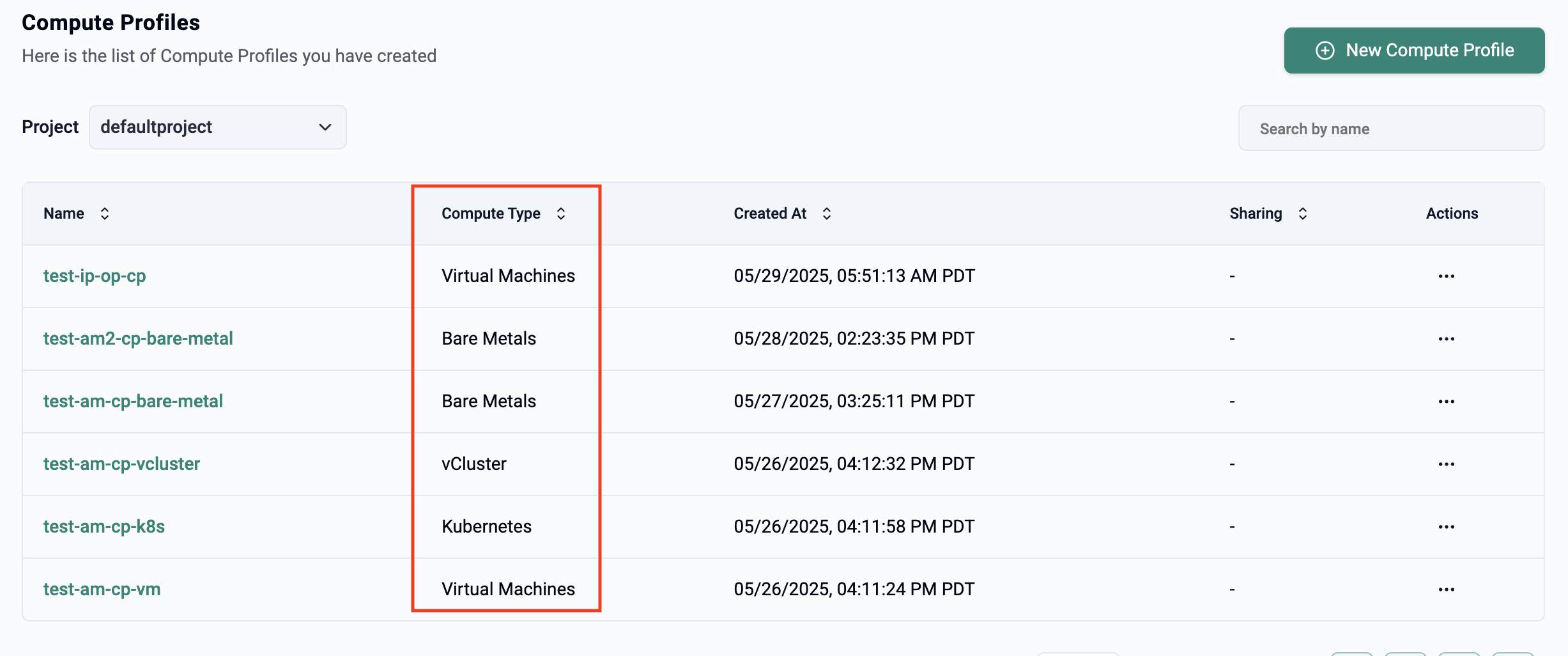
Task: Open the Project dropdown showing defaultproject
Action: (x=218, y=127)
